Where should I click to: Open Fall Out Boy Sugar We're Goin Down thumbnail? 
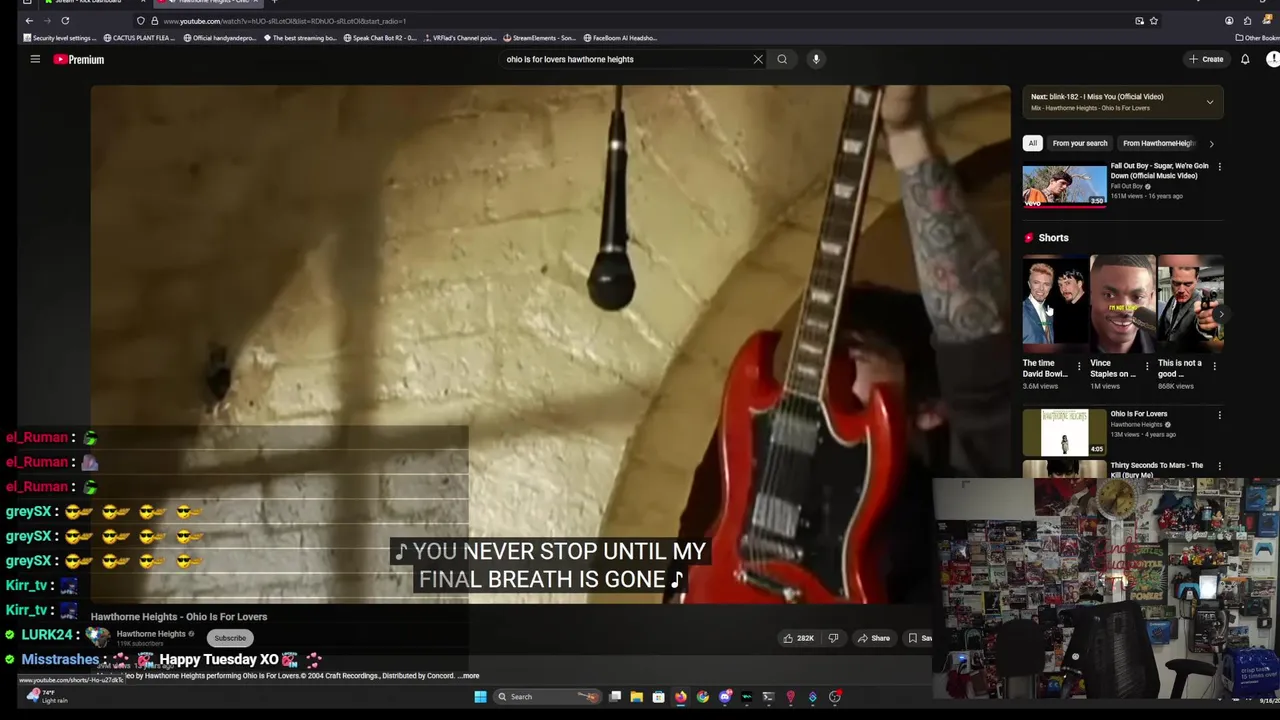coord(1064,185)
